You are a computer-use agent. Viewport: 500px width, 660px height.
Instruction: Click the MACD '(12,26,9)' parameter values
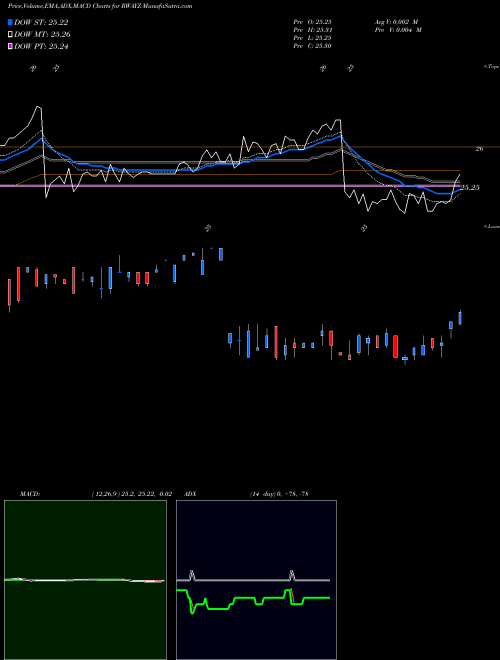click(132, 494)
